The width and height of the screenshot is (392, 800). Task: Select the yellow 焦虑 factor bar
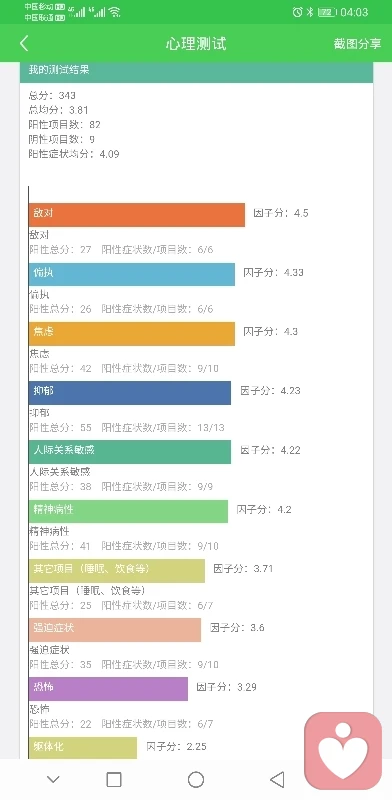click(x=132, y=333)
